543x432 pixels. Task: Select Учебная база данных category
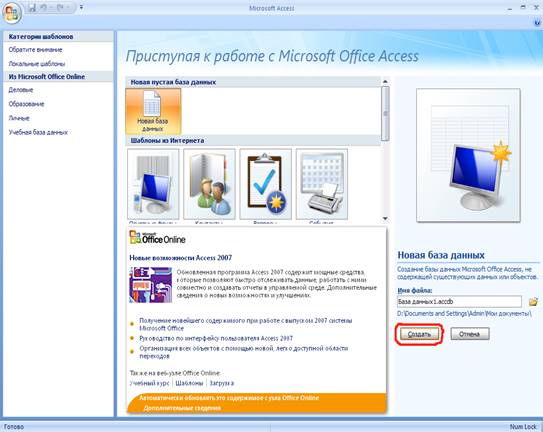[x=38, y=132]
